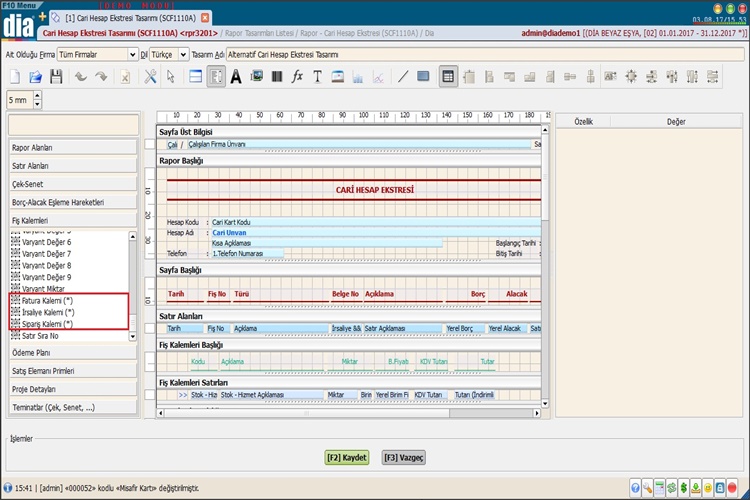Viewport: 750px width, 500px height.
Task: Select the line chart tool
Action: point(378,77)
